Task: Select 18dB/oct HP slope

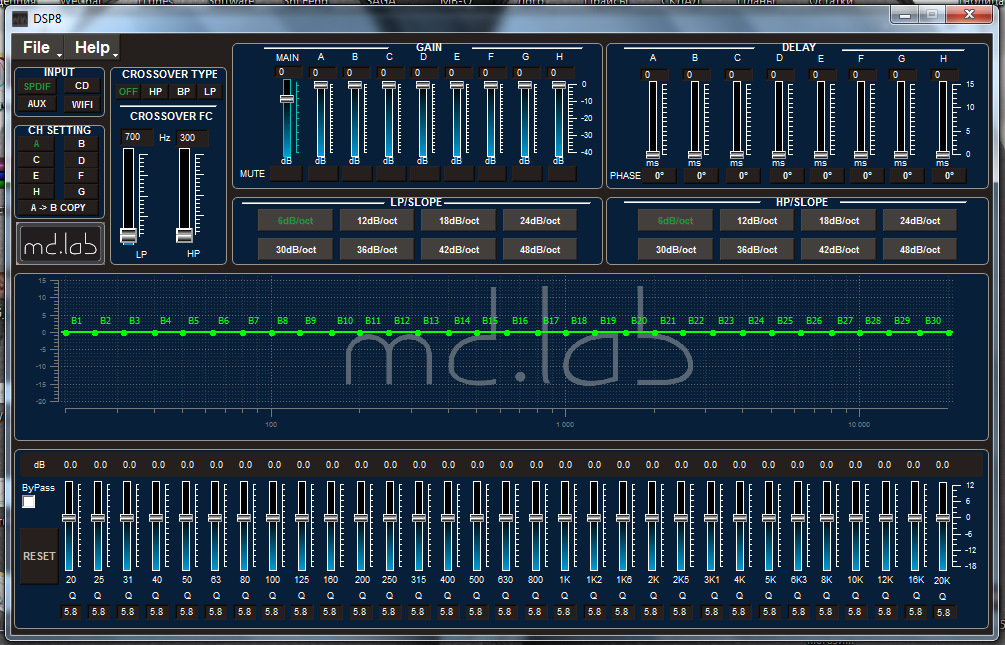Action: point(838,221)
